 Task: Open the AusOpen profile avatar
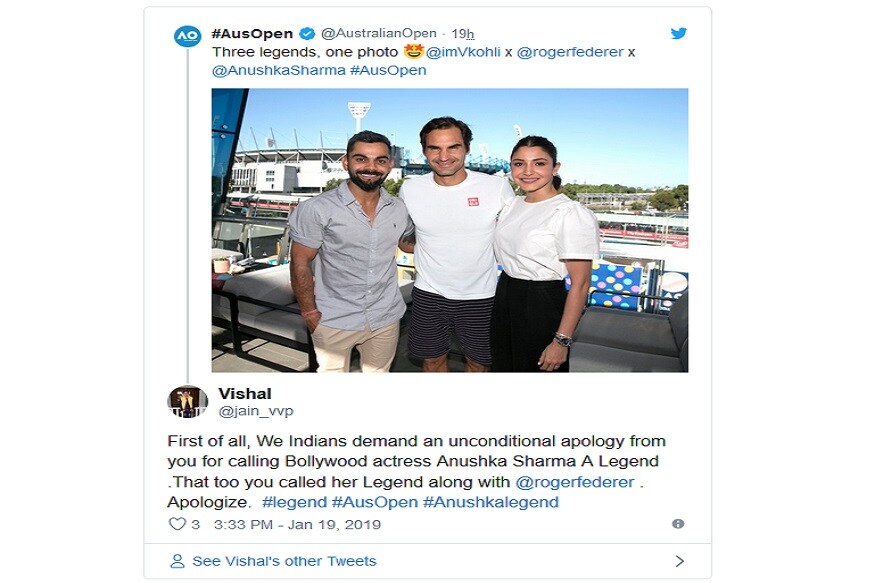pos(188,36)
